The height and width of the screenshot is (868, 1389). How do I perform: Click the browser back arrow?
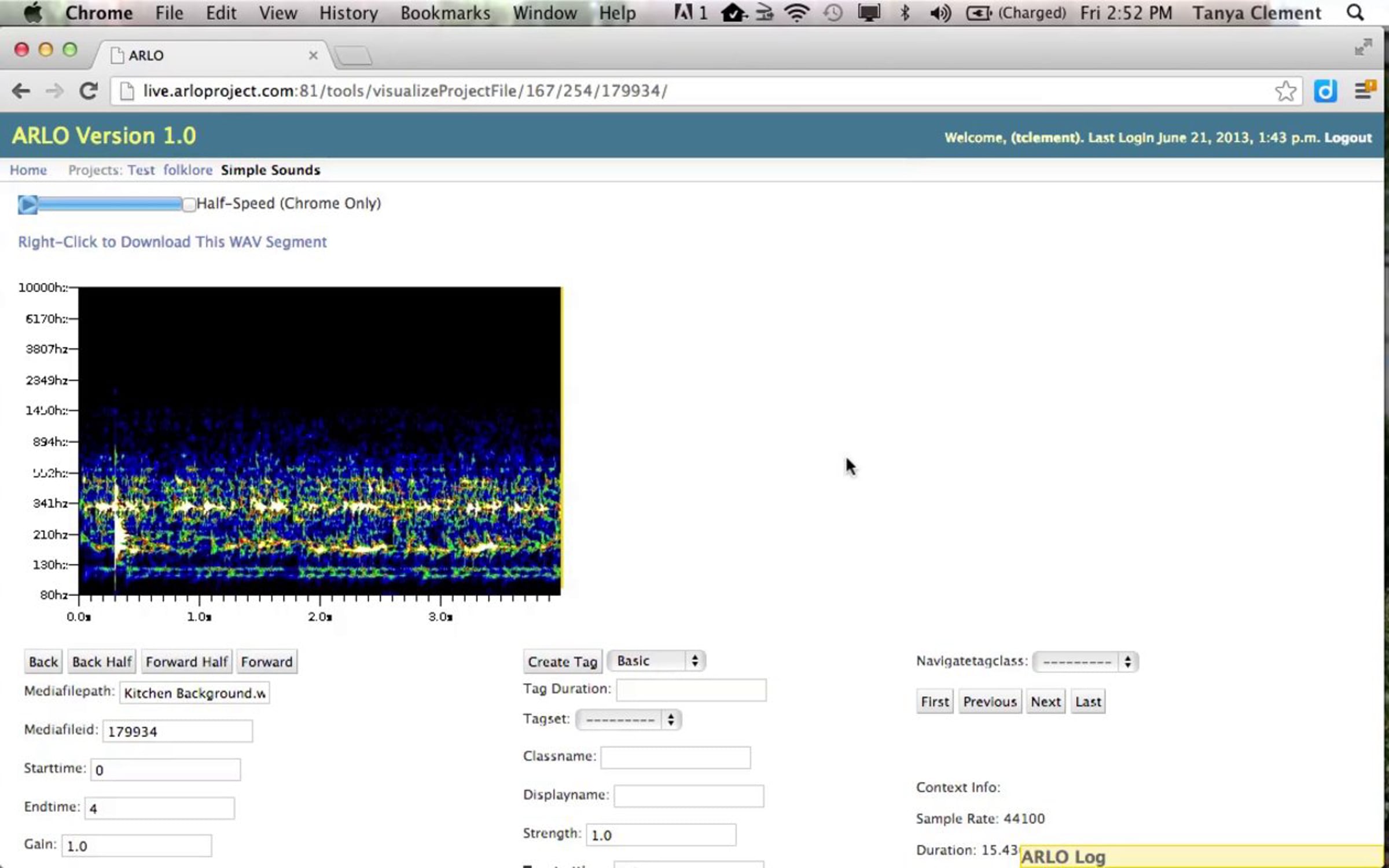pos(21,91)
